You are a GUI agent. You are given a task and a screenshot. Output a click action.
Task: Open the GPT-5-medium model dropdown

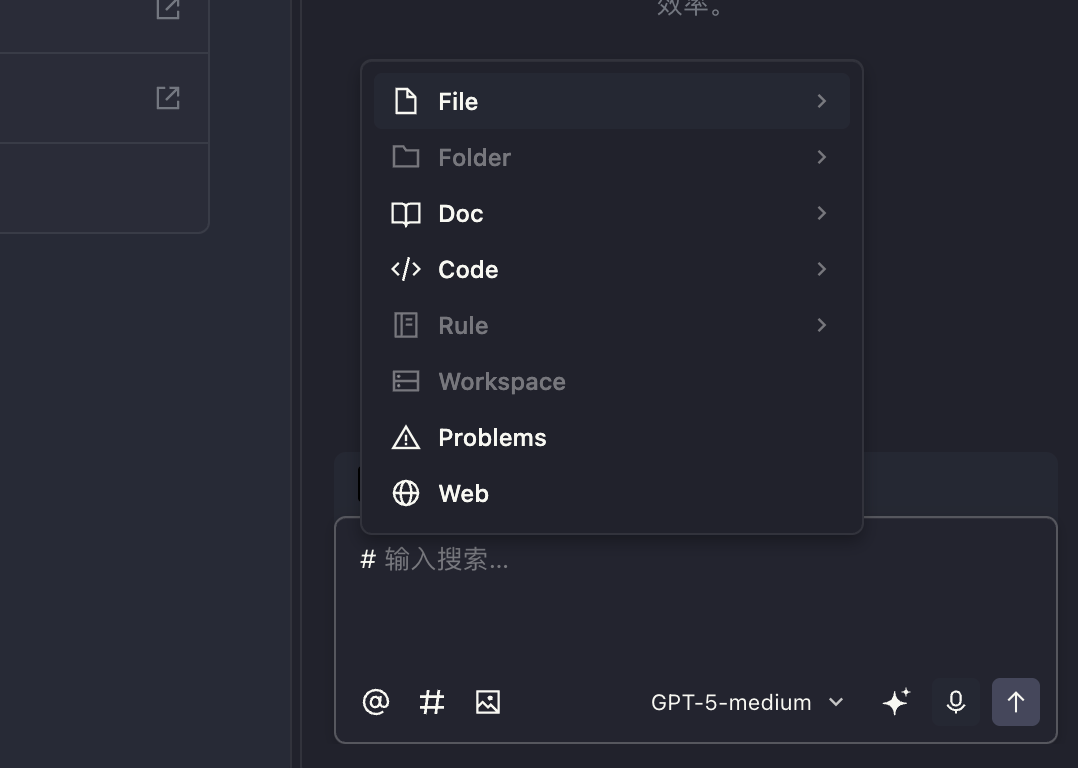[745, 702]
